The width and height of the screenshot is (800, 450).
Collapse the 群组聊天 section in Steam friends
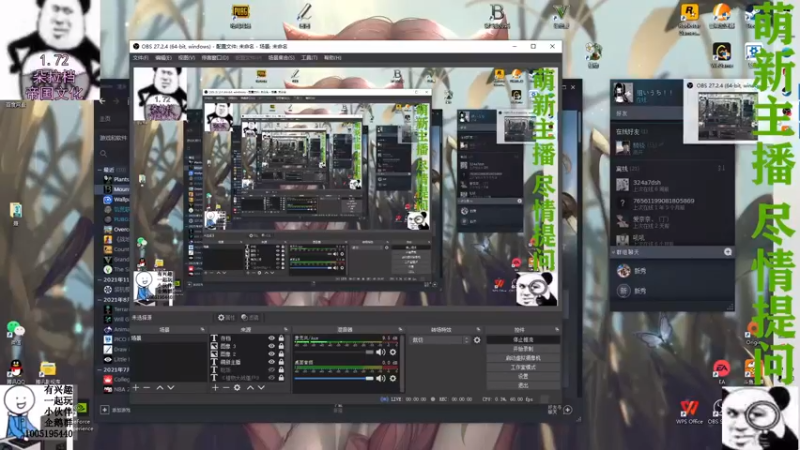tap(613, 252)
